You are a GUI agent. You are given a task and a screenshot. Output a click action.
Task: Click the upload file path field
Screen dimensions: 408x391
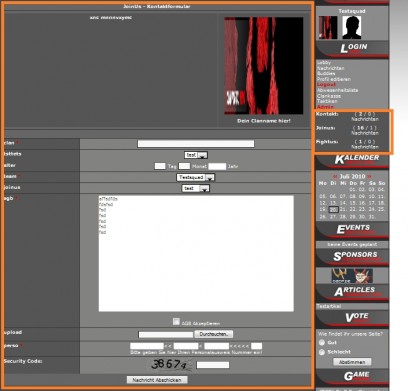(166, 334)
